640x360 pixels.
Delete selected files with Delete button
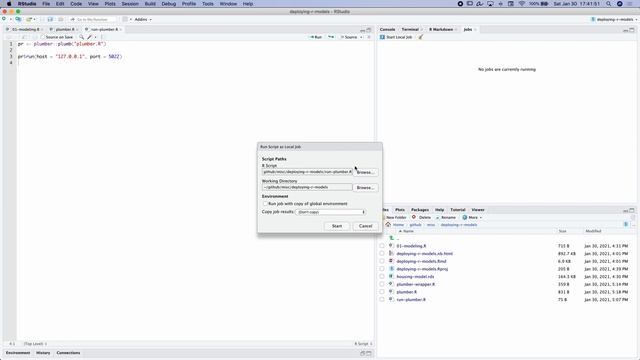421,218
